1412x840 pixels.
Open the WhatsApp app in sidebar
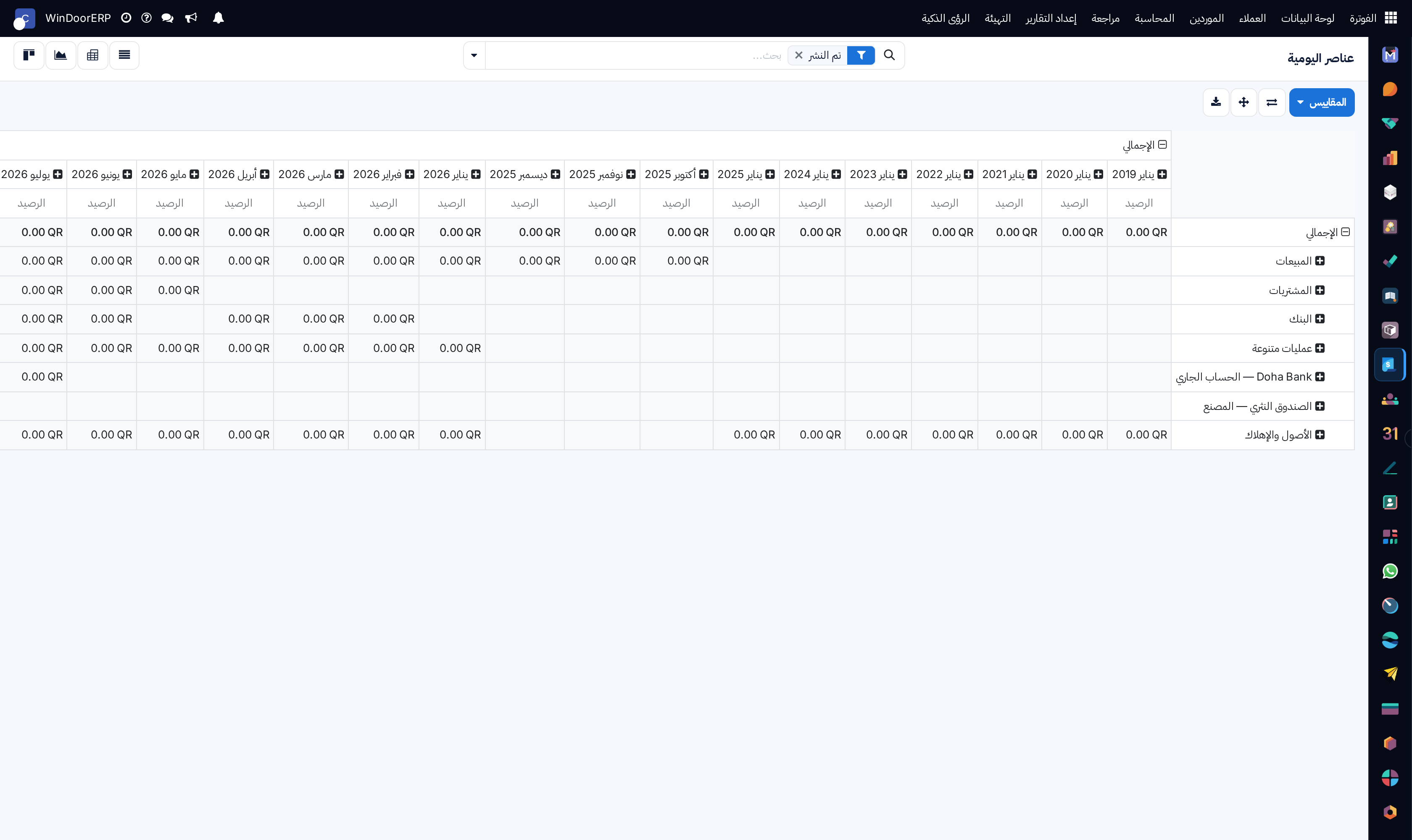pos(1390,571)
